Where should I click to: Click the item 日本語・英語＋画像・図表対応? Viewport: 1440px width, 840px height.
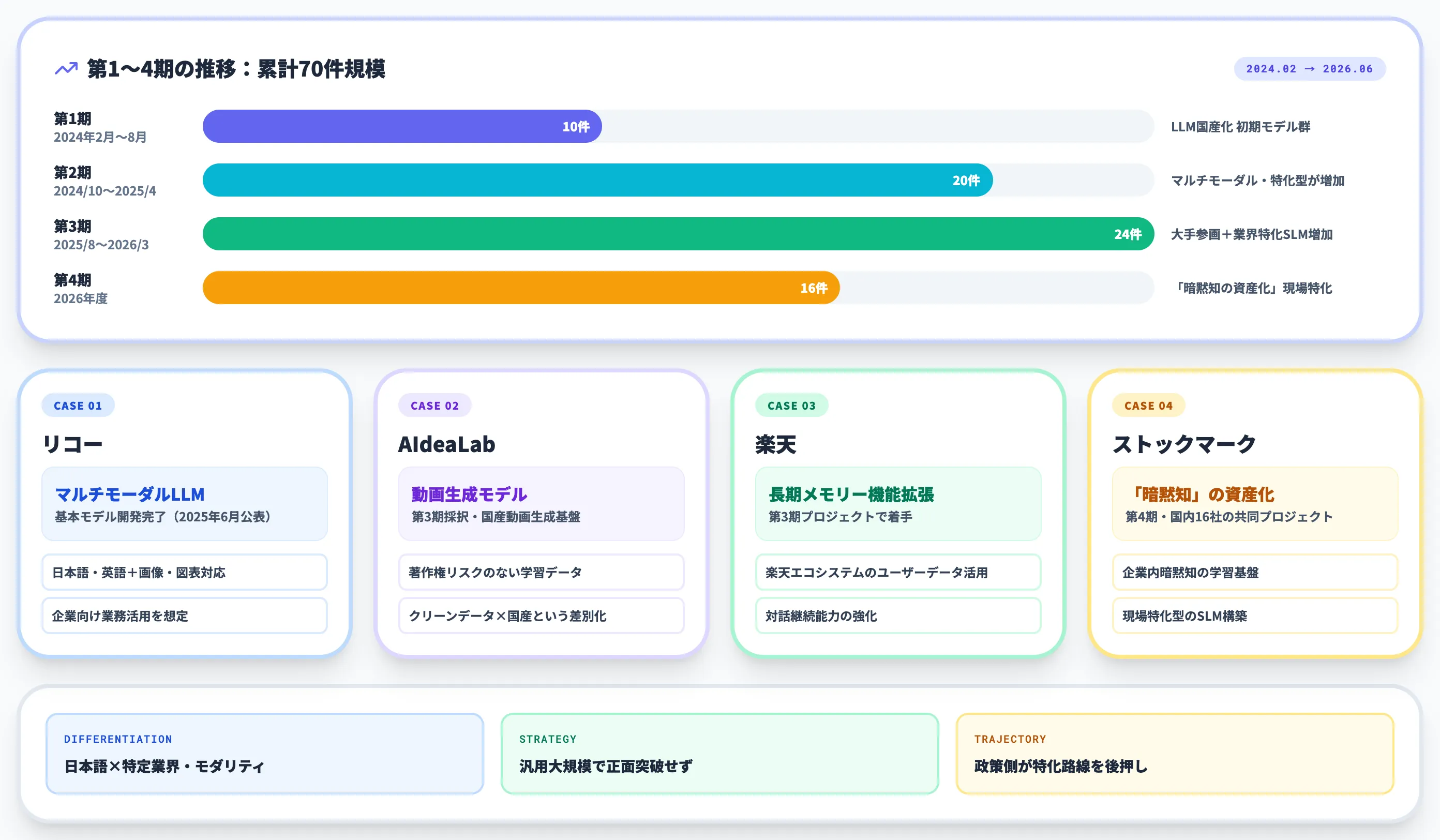click(185, 572)
